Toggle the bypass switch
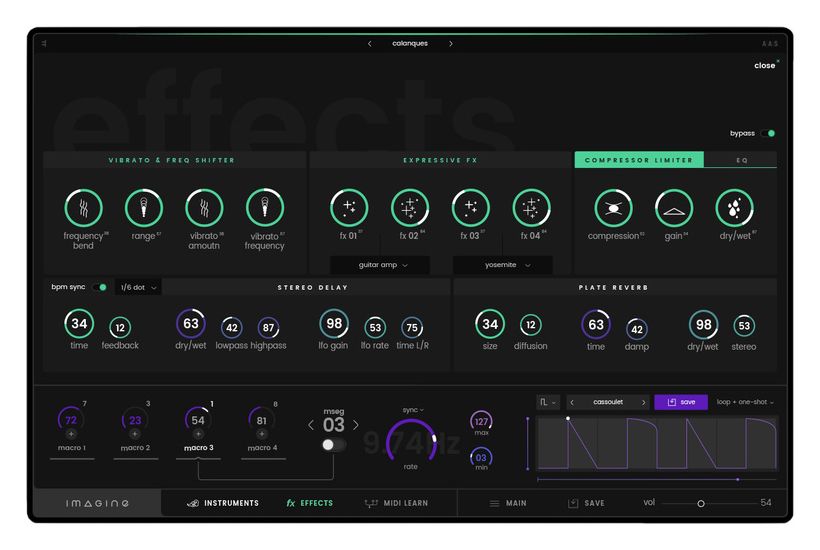 768,133
